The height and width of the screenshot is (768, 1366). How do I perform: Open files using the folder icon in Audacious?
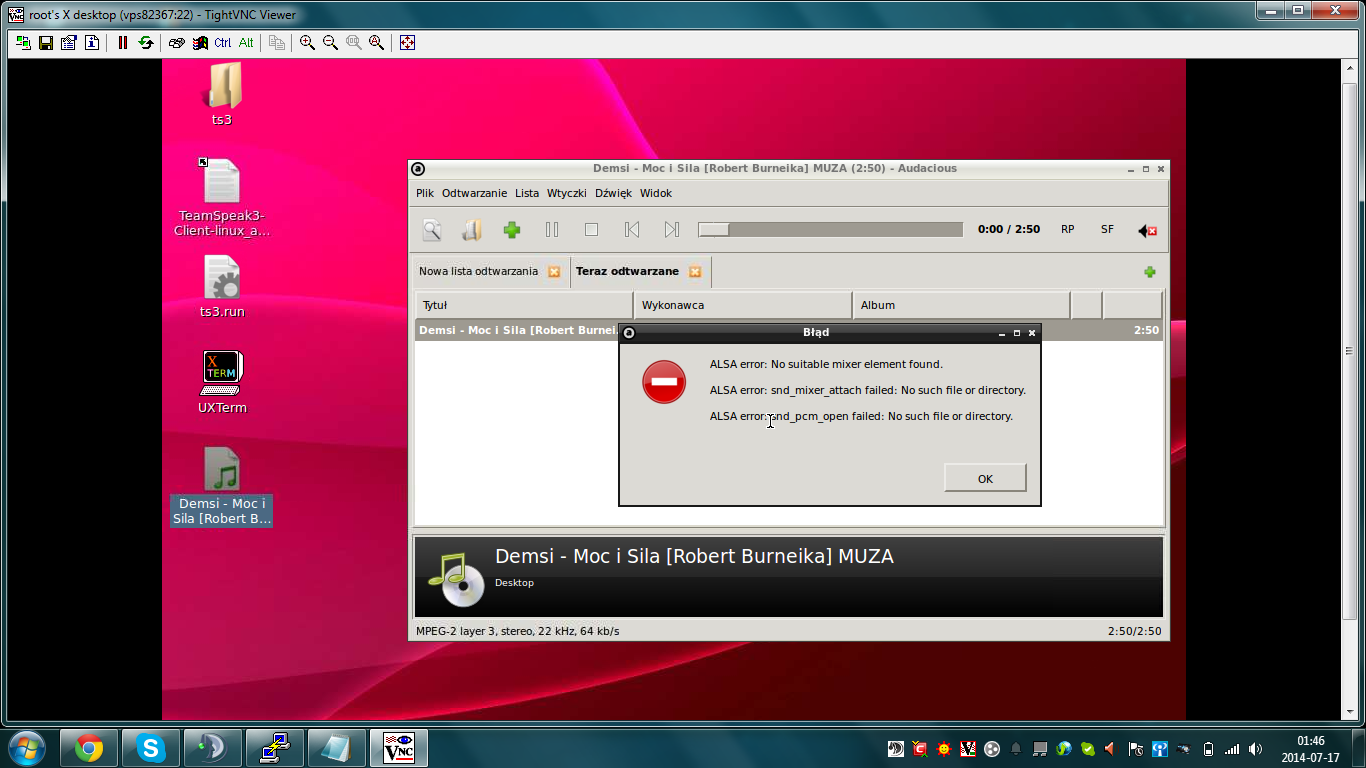[472, 230]
